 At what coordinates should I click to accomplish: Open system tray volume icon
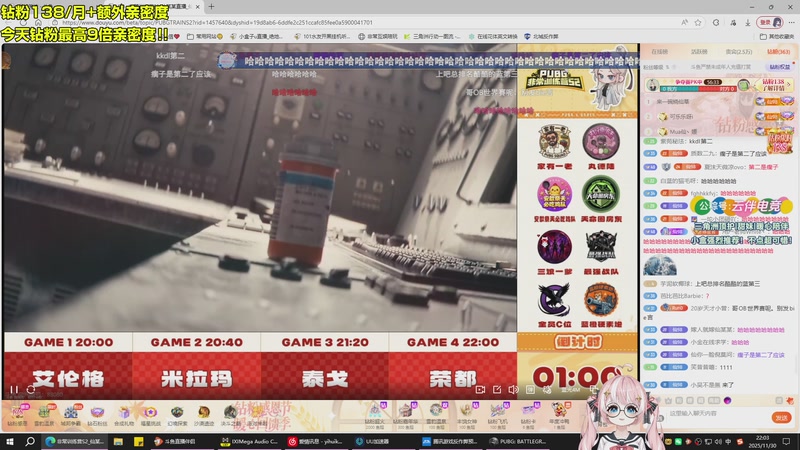[718, 441]
